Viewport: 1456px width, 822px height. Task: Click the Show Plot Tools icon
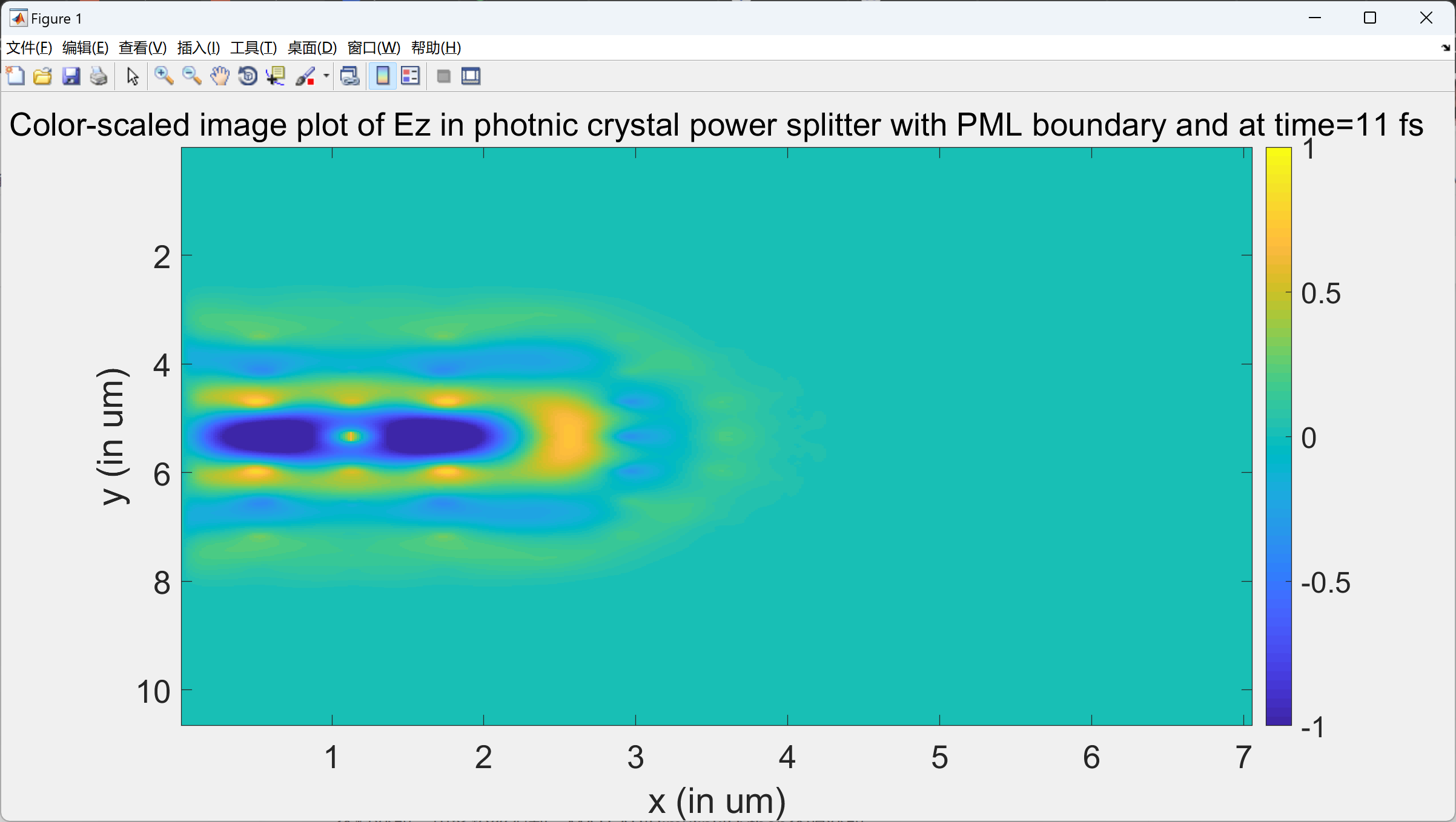coord(471,76)
